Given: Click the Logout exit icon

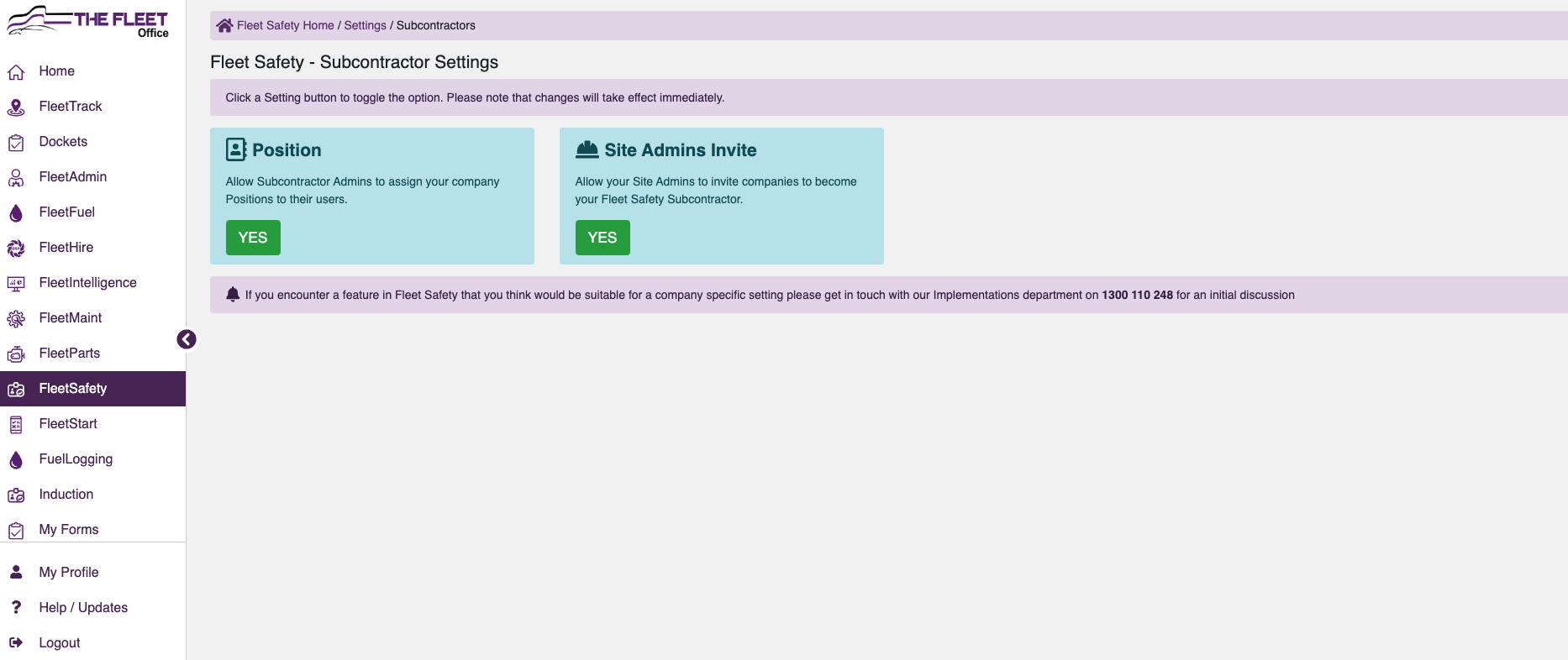Looking at the screenshot, I should point(16,642).
